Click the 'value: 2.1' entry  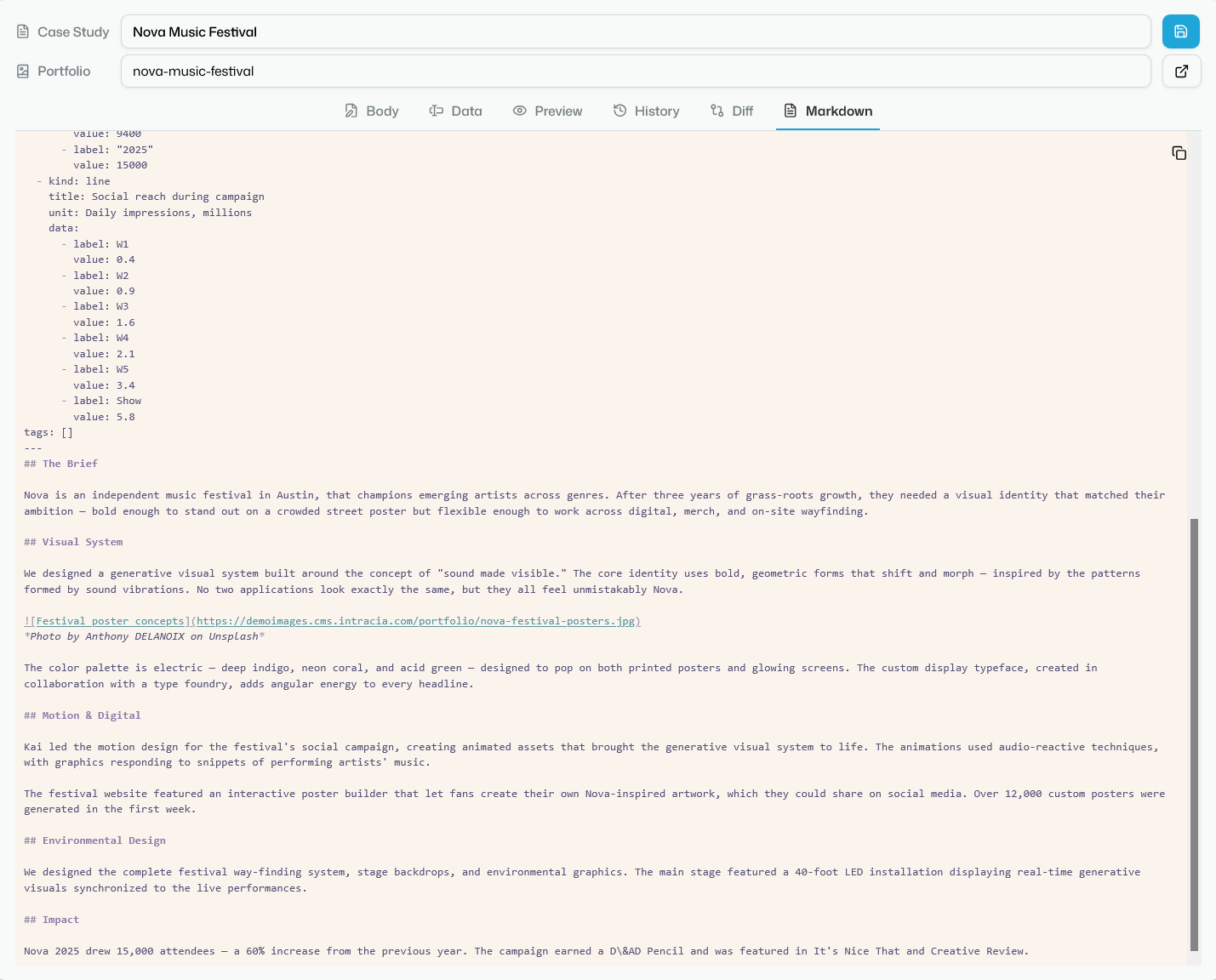(104, 354)
